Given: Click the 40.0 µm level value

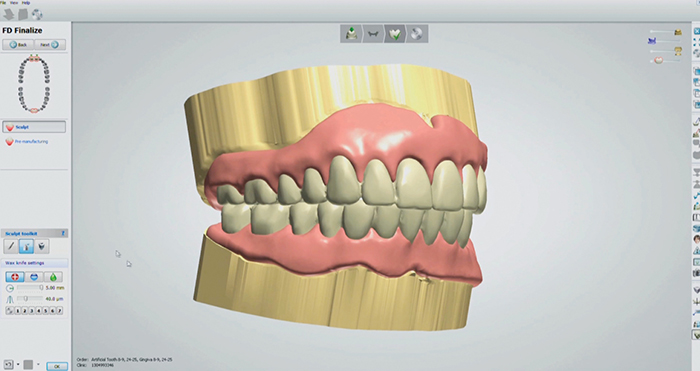Looking at the screenshot, I should click(x=55, y=299).
